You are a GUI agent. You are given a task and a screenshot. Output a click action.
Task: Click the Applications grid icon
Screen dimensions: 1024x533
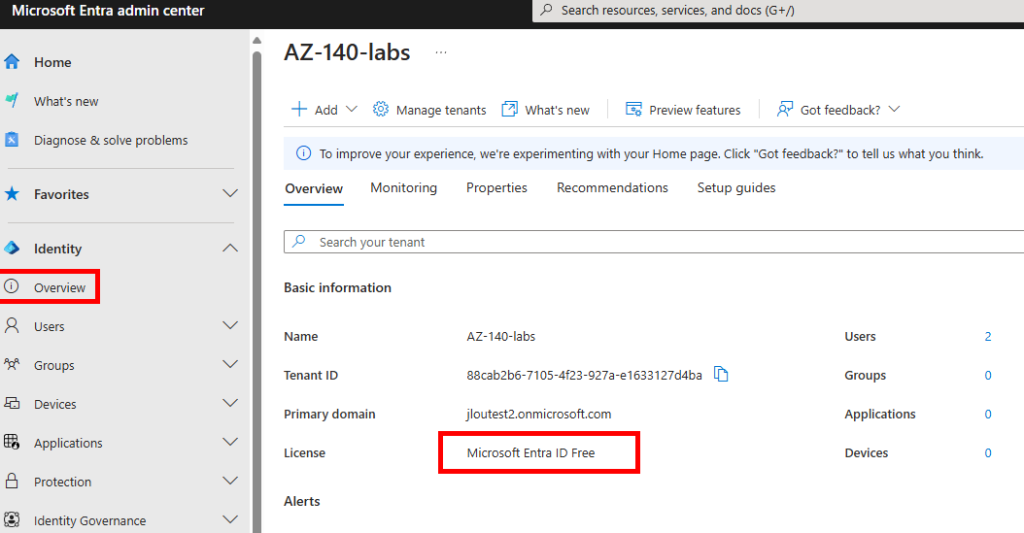pos(12,442)
